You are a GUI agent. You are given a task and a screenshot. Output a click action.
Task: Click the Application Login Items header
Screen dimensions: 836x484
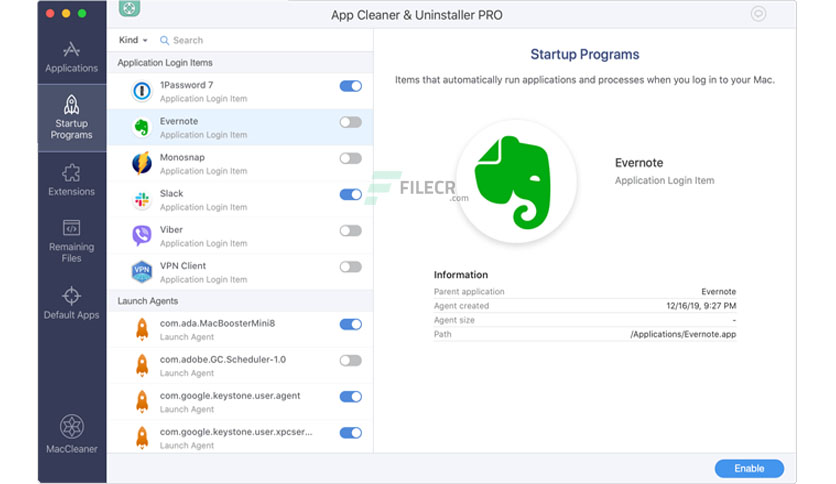tap(165, 63)
